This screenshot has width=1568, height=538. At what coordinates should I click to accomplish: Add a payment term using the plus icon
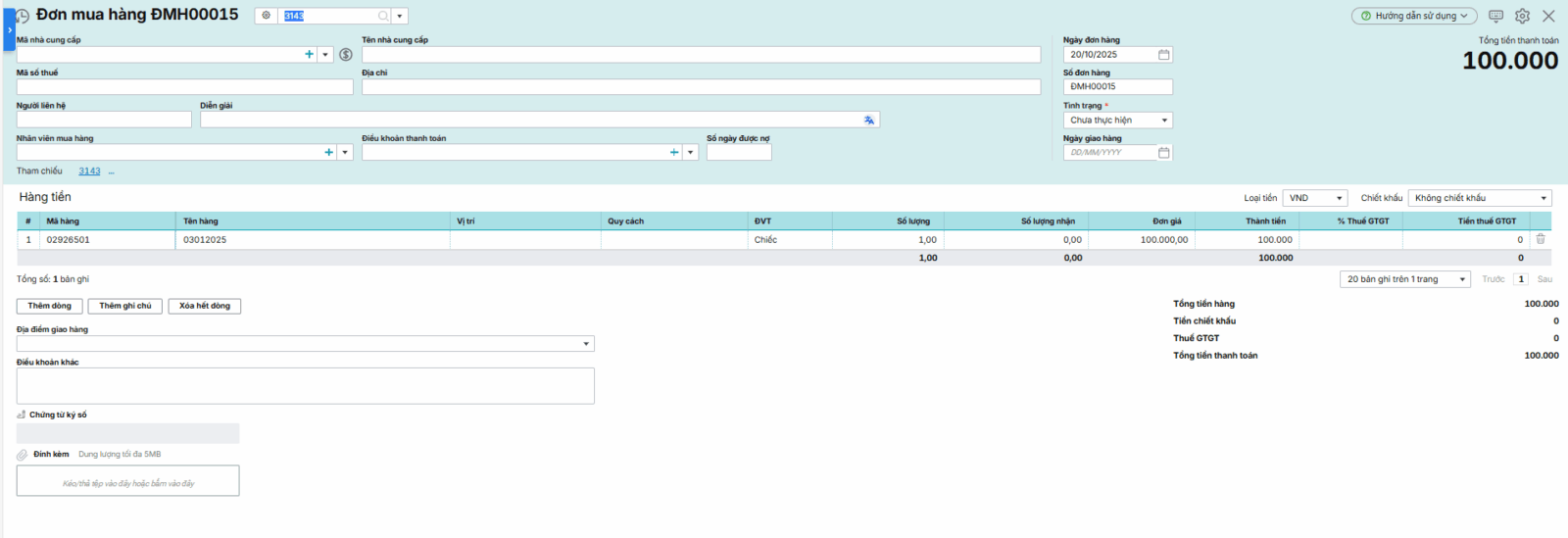coord(674,153)
